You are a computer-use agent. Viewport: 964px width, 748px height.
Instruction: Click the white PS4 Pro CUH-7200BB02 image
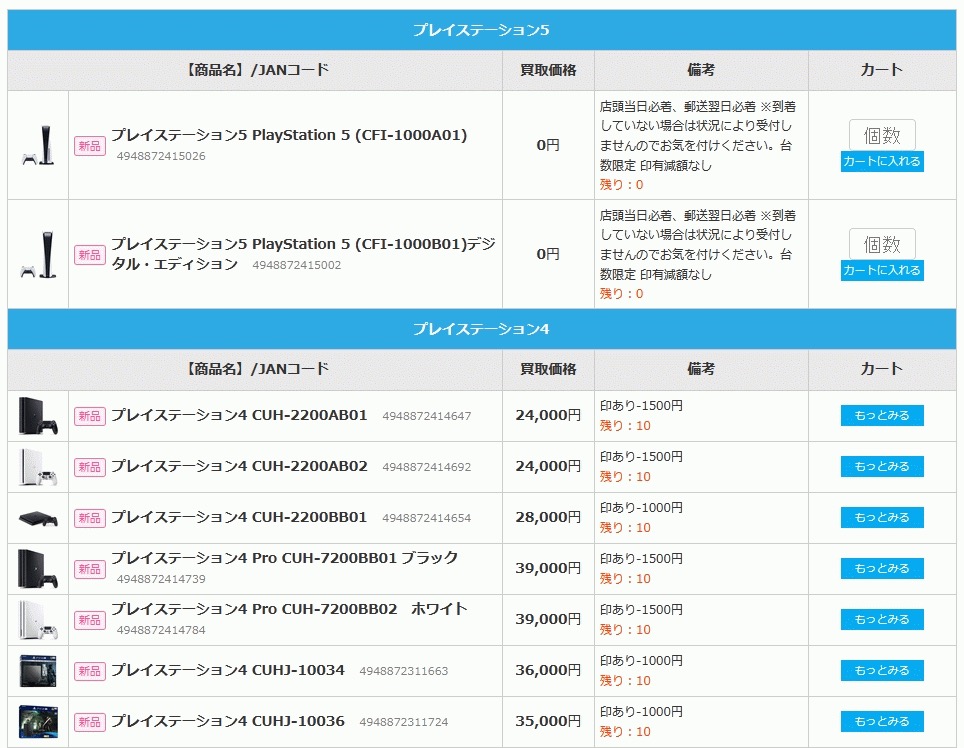[38, 620]
